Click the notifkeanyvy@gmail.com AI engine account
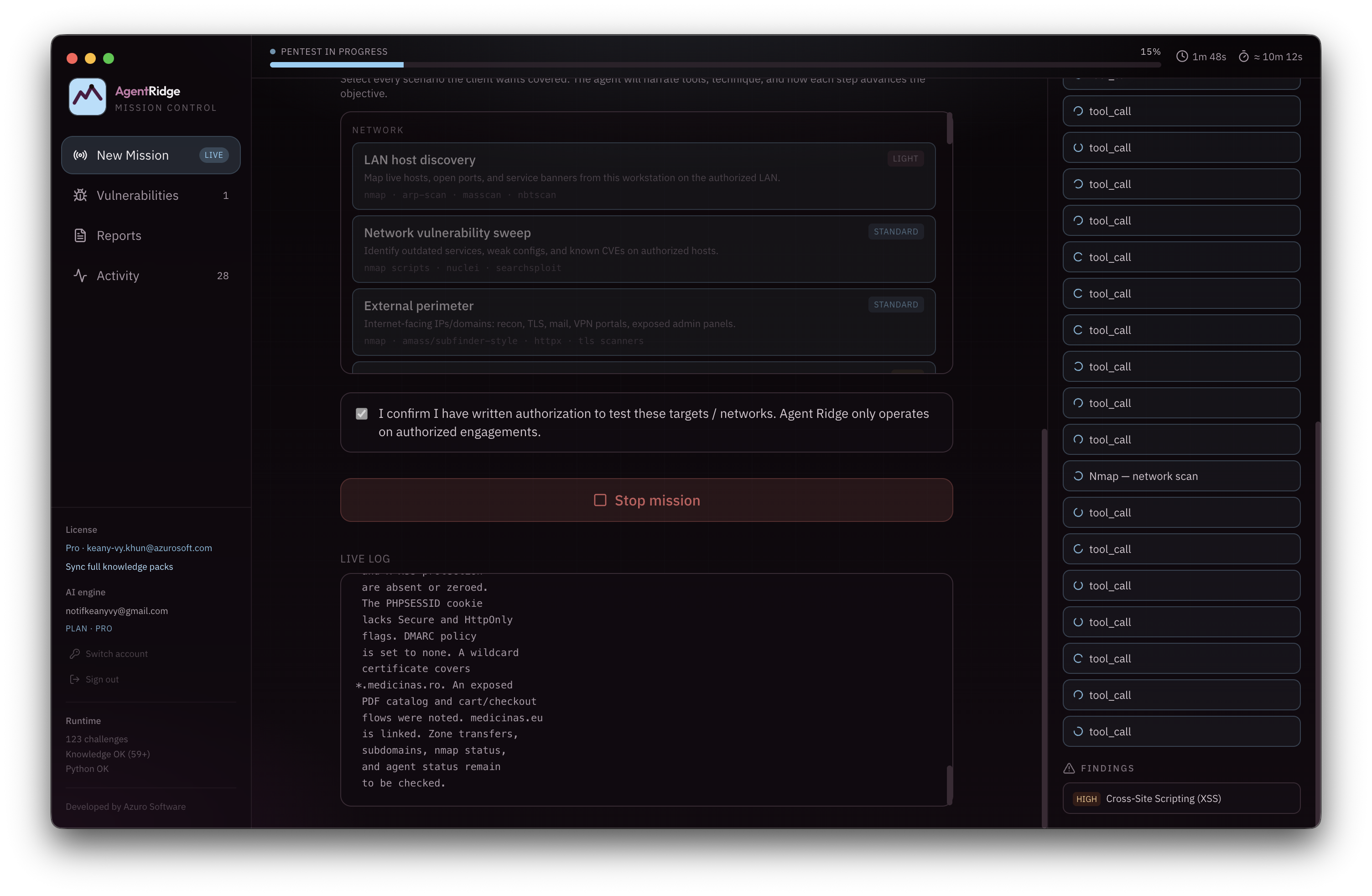1372x896 pixels. (x=116, y=610)
